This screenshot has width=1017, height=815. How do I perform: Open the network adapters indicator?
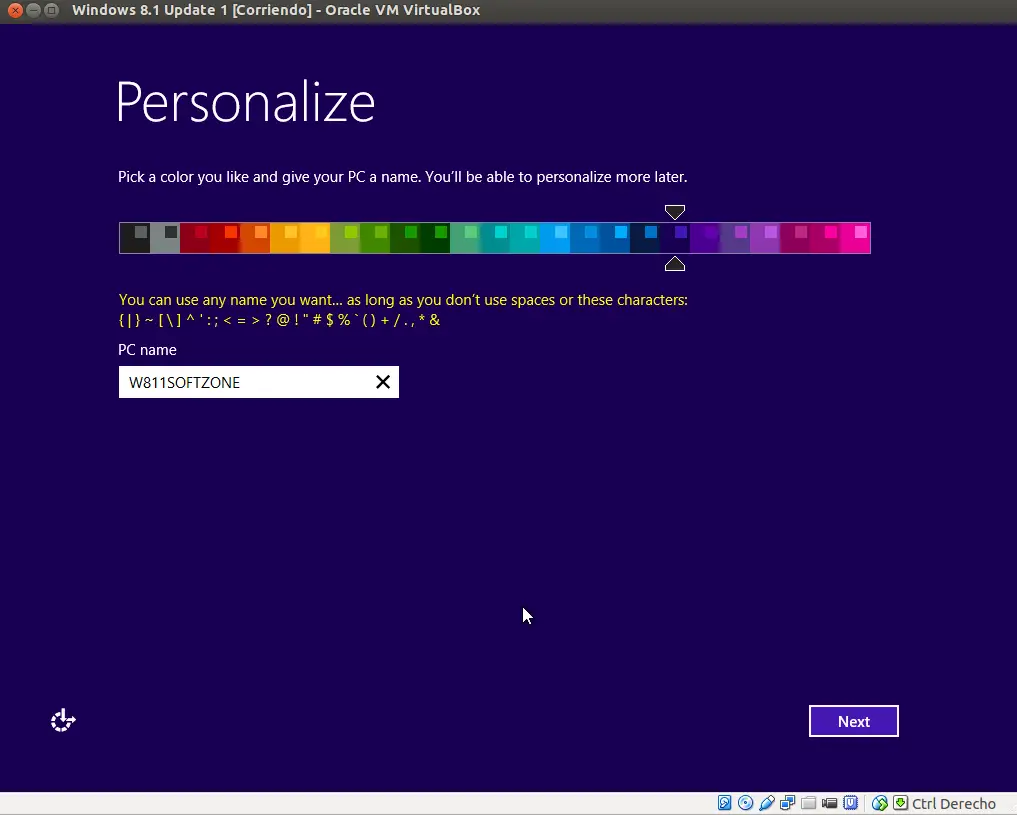(x=787, y=803)
